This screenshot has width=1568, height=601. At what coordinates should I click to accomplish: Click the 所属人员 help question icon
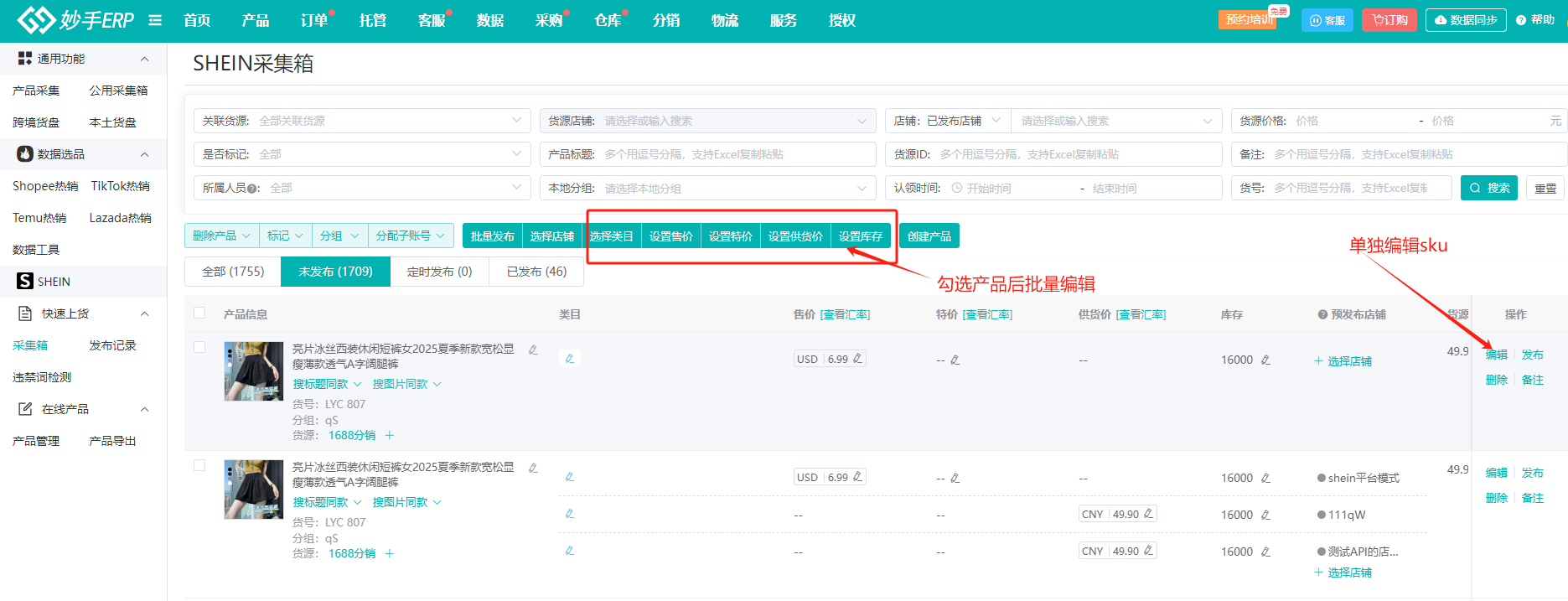click(x=252, y=189)
